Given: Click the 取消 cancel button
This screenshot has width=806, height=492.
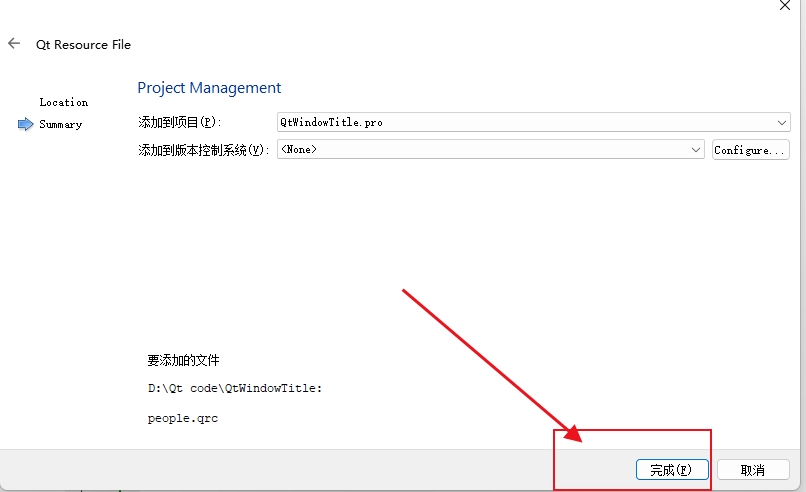Looking at the screenshot, I should coord(753,469).
